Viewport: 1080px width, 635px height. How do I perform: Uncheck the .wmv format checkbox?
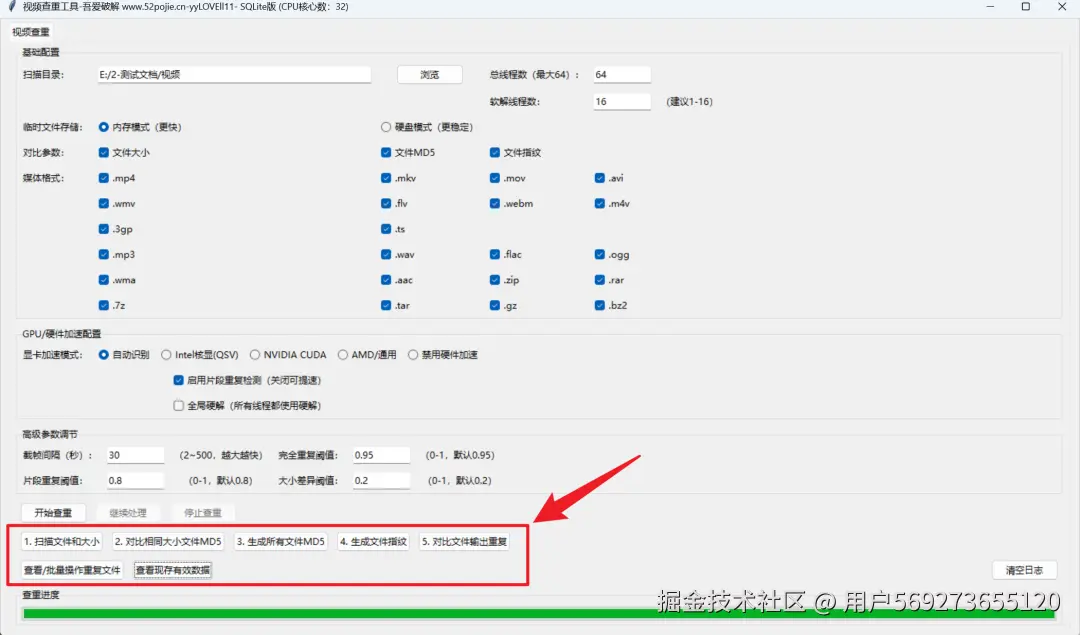point(103,203)
